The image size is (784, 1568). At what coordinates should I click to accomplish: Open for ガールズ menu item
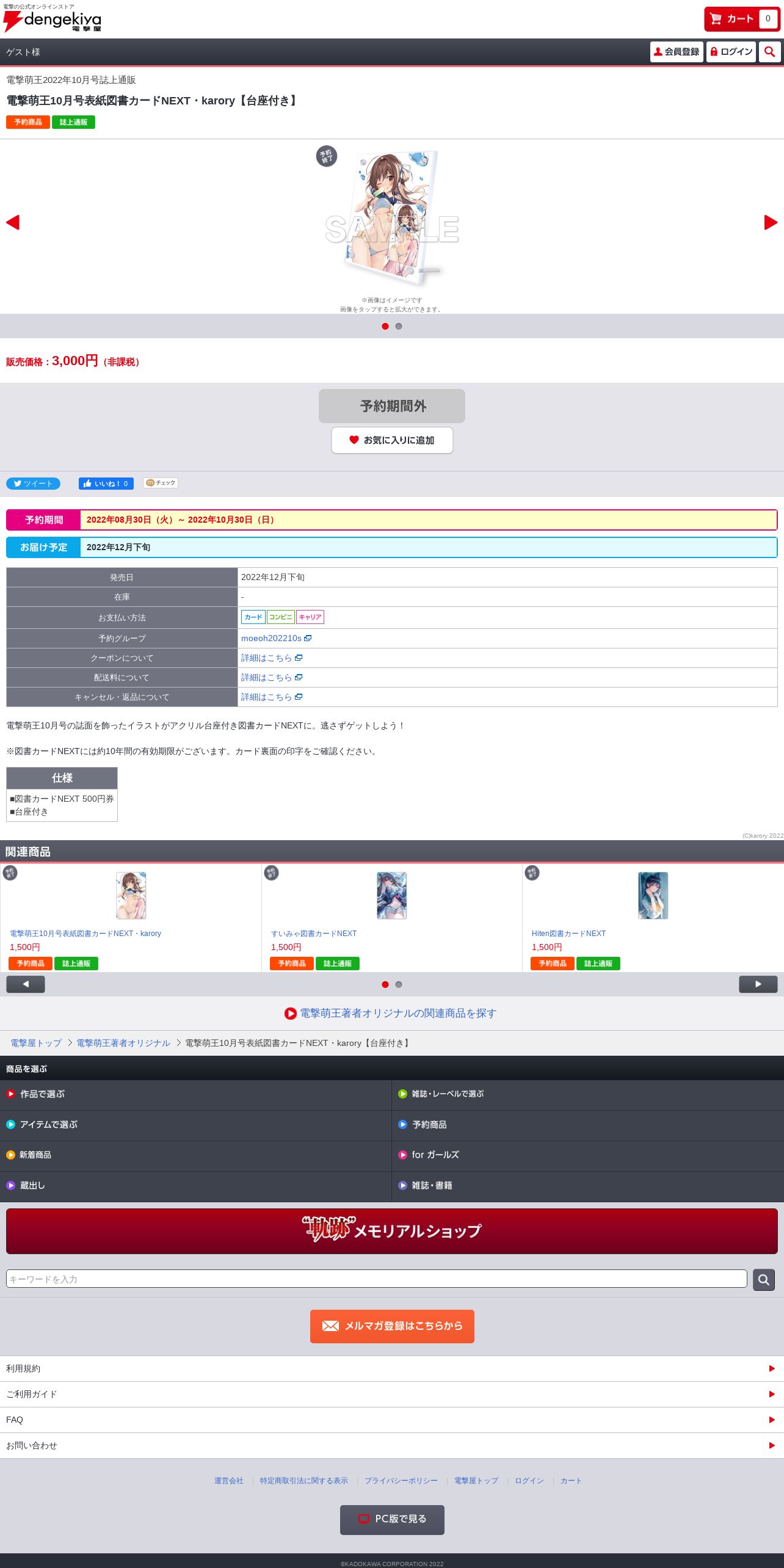pyautogui.click(x=588, y=1155)
